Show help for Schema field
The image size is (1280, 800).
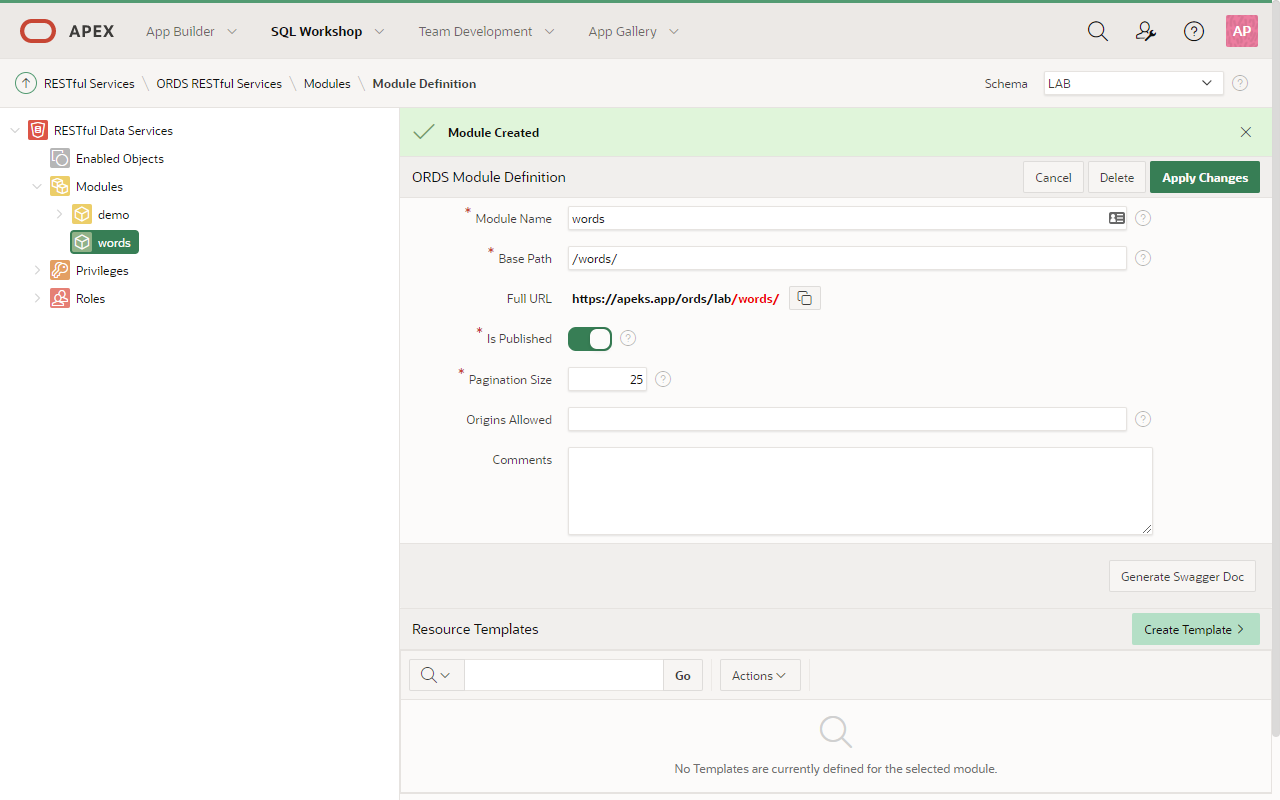click(1240, 83)
